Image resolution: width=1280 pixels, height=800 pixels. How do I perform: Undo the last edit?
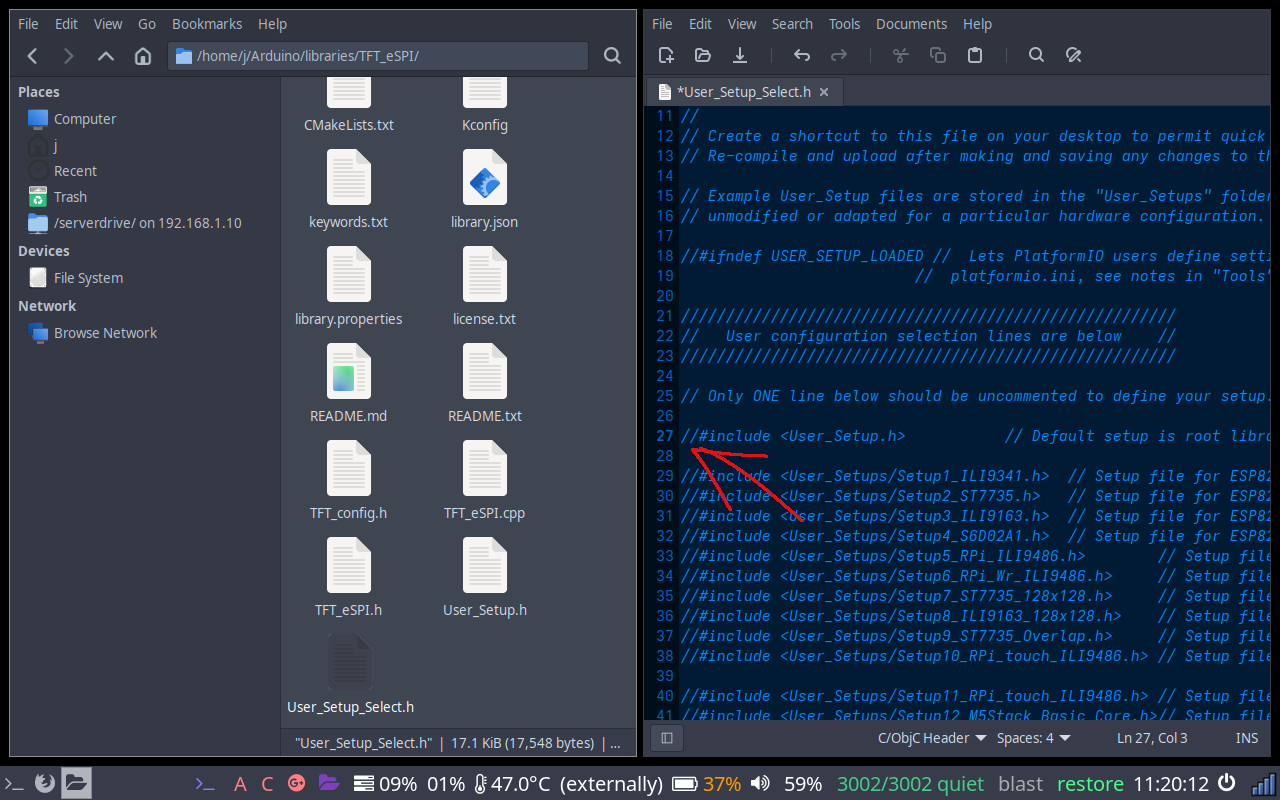(x=801, y=55)
